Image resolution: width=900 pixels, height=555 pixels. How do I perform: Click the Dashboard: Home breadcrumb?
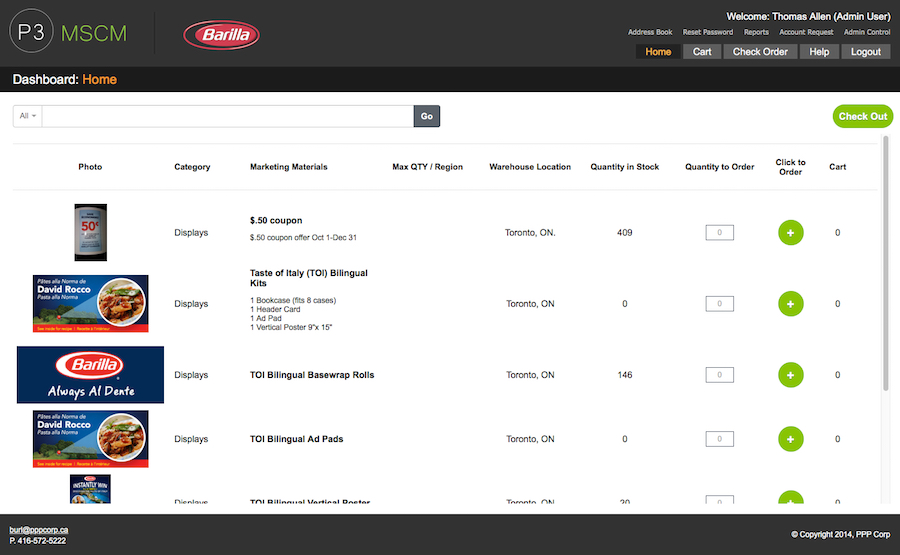click(x=65, y=79)
